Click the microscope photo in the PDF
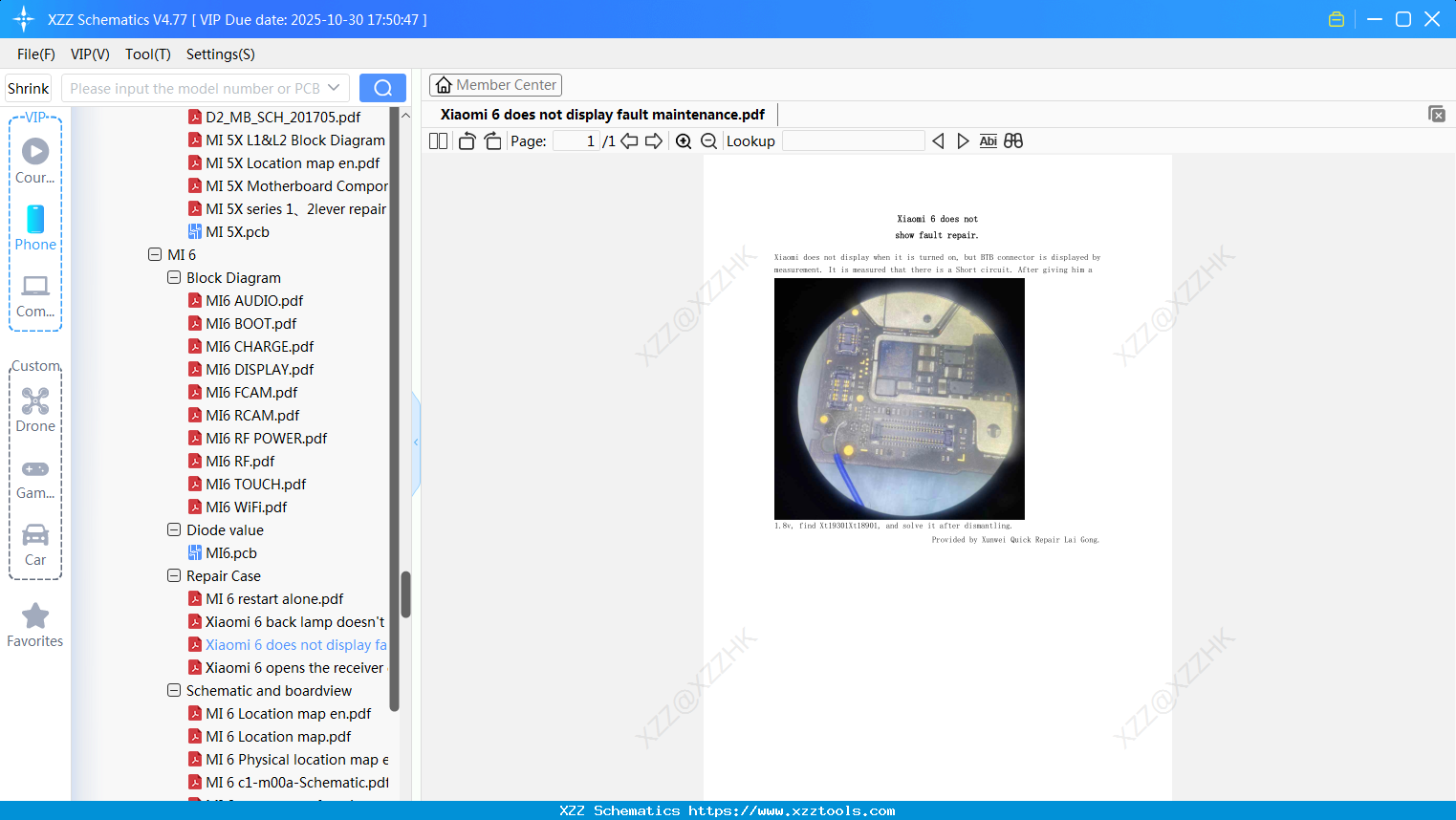This screenshot has height=820, width=1456. pyautogui.click(x=900, y=399)
